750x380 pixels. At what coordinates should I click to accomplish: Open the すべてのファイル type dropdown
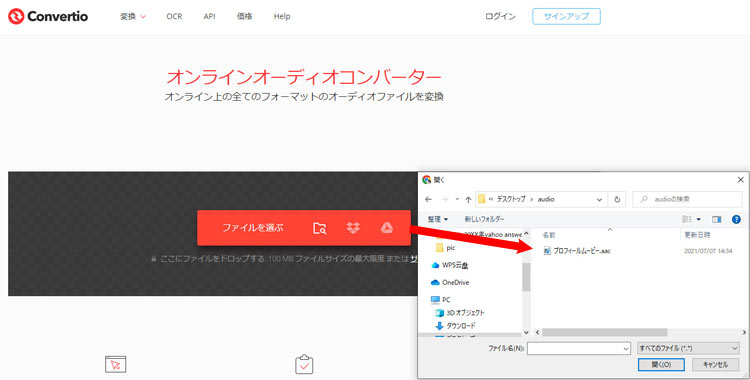689,348
